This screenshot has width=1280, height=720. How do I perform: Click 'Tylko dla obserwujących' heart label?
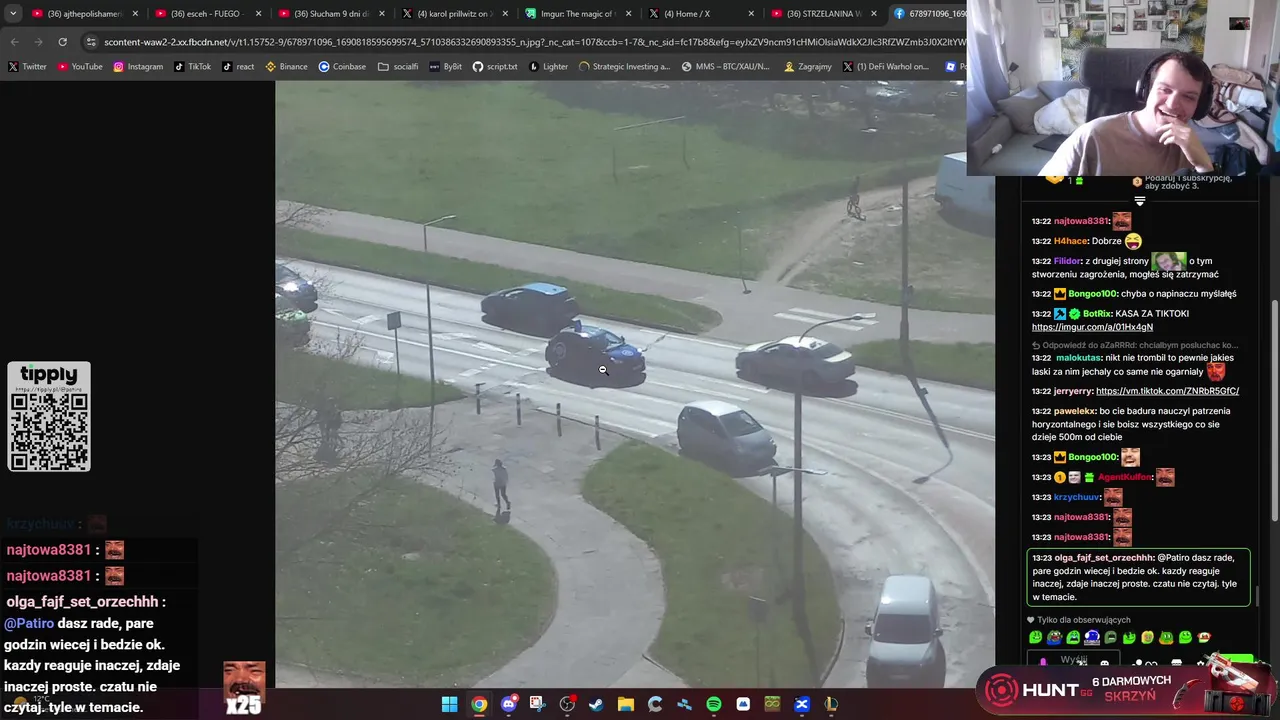click(1078, 620)
